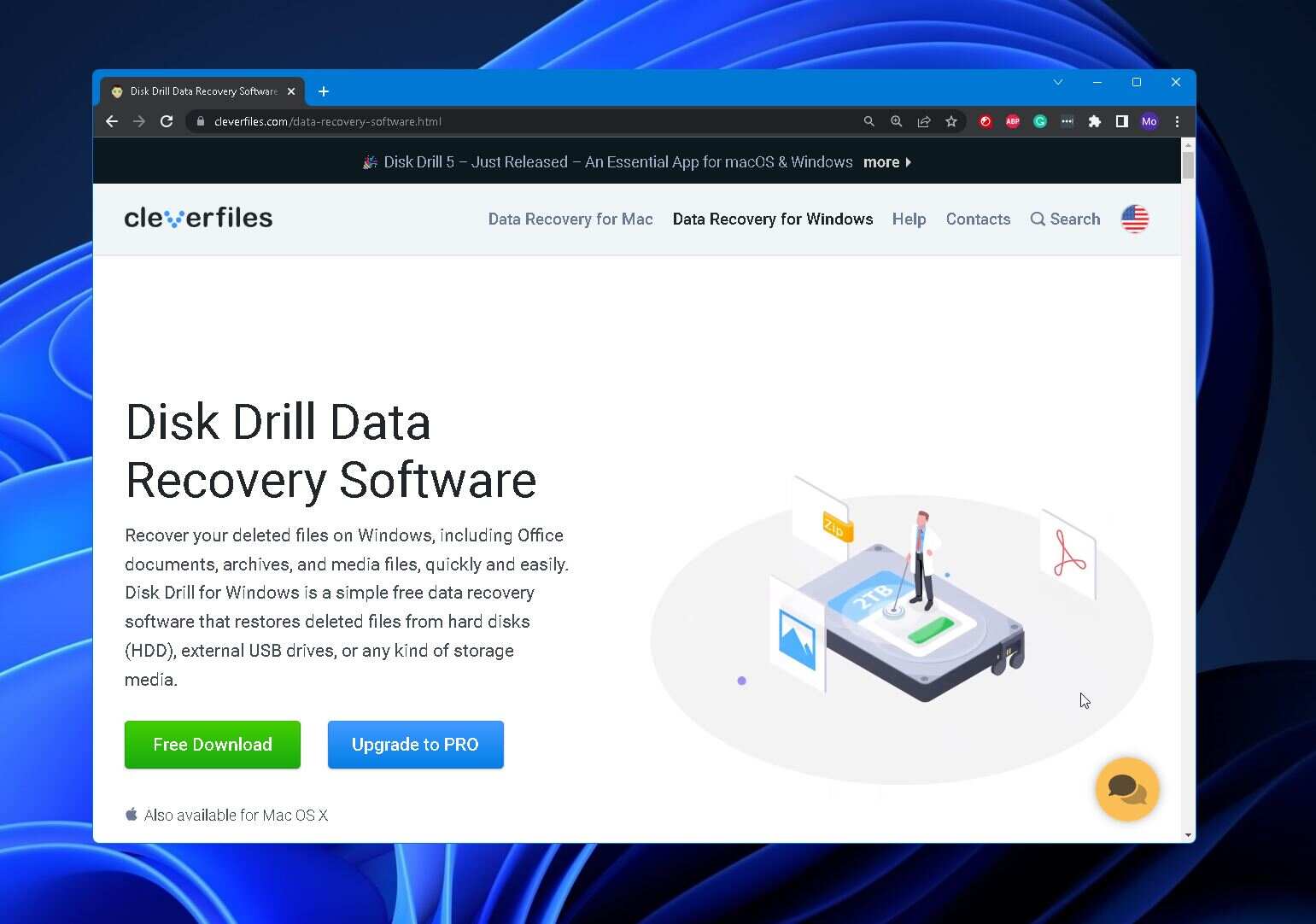Viewport: 1316px width, 924px height.
Task: Open the Contacts page
Action: click(x=978, y=219)
